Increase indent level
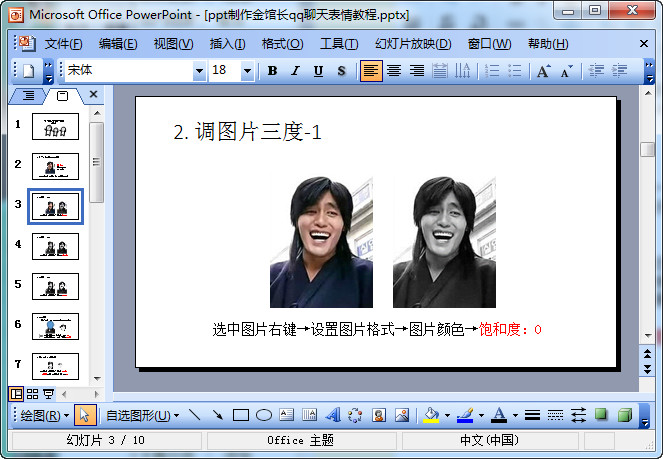The width and height of the screenshot is (663, 459). pyautogui.click(x=619, y=71)
